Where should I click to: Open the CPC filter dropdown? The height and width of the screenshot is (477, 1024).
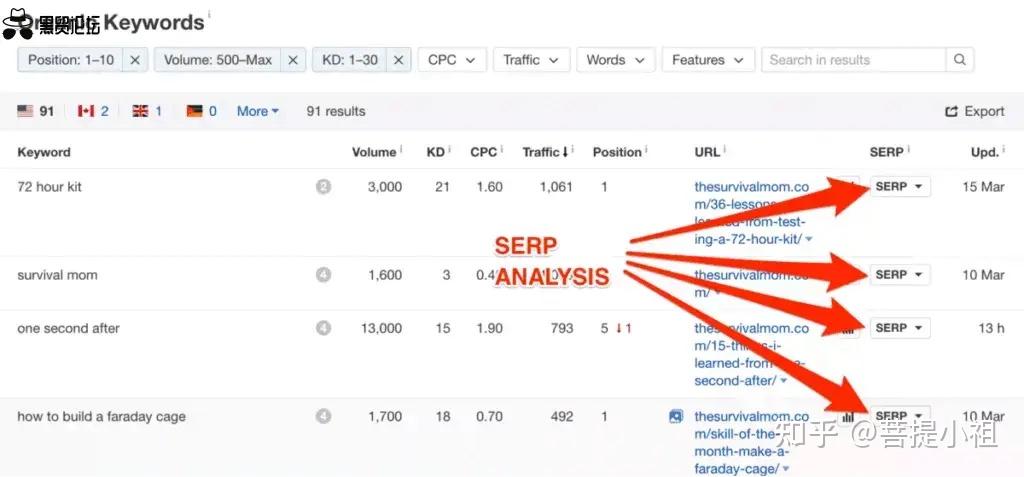pyautogui.click(x=452, y=59)
